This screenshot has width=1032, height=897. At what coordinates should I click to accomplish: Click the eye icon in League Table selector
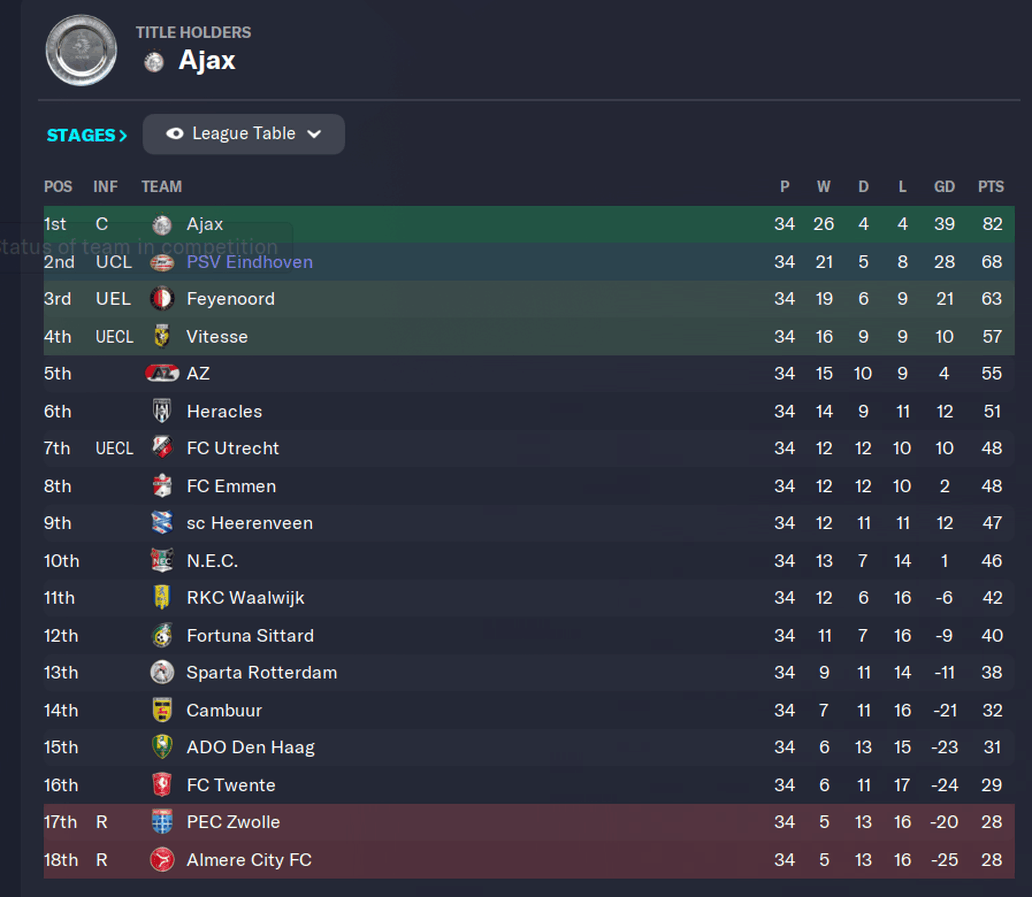[174, 134]
